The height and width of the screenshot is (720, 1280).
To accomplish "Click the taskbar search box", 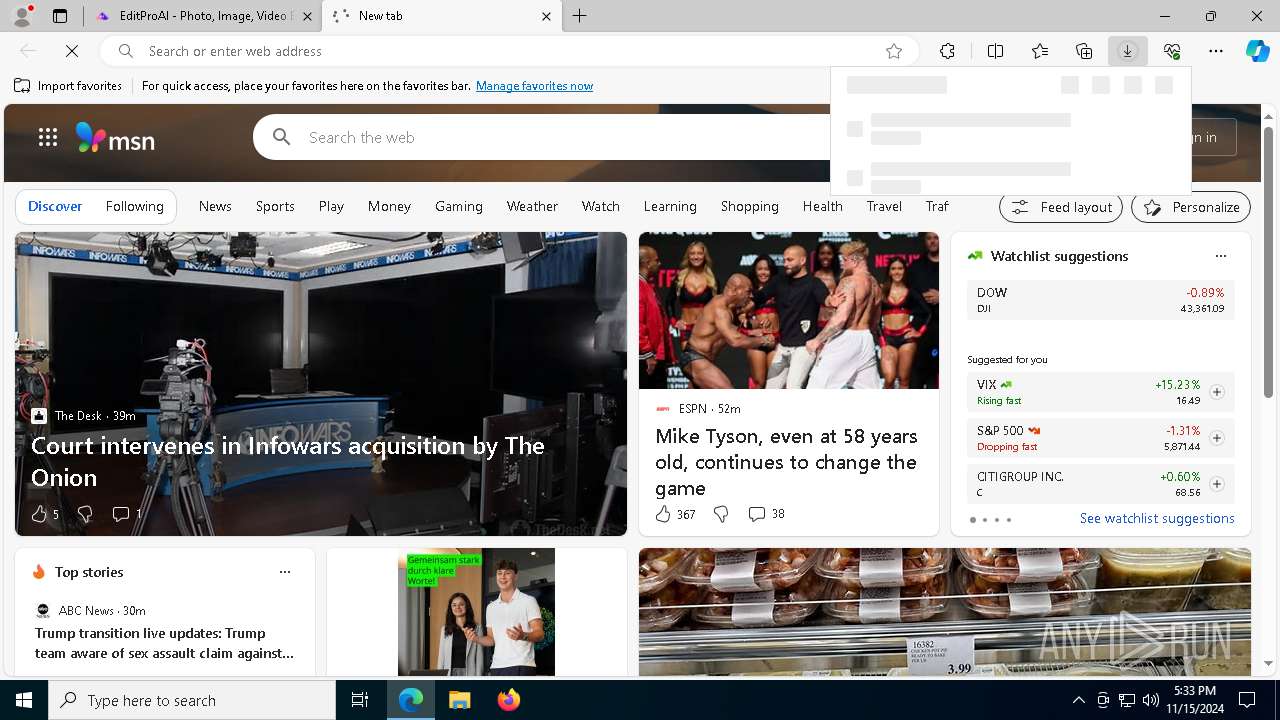I will coord(192,700).
